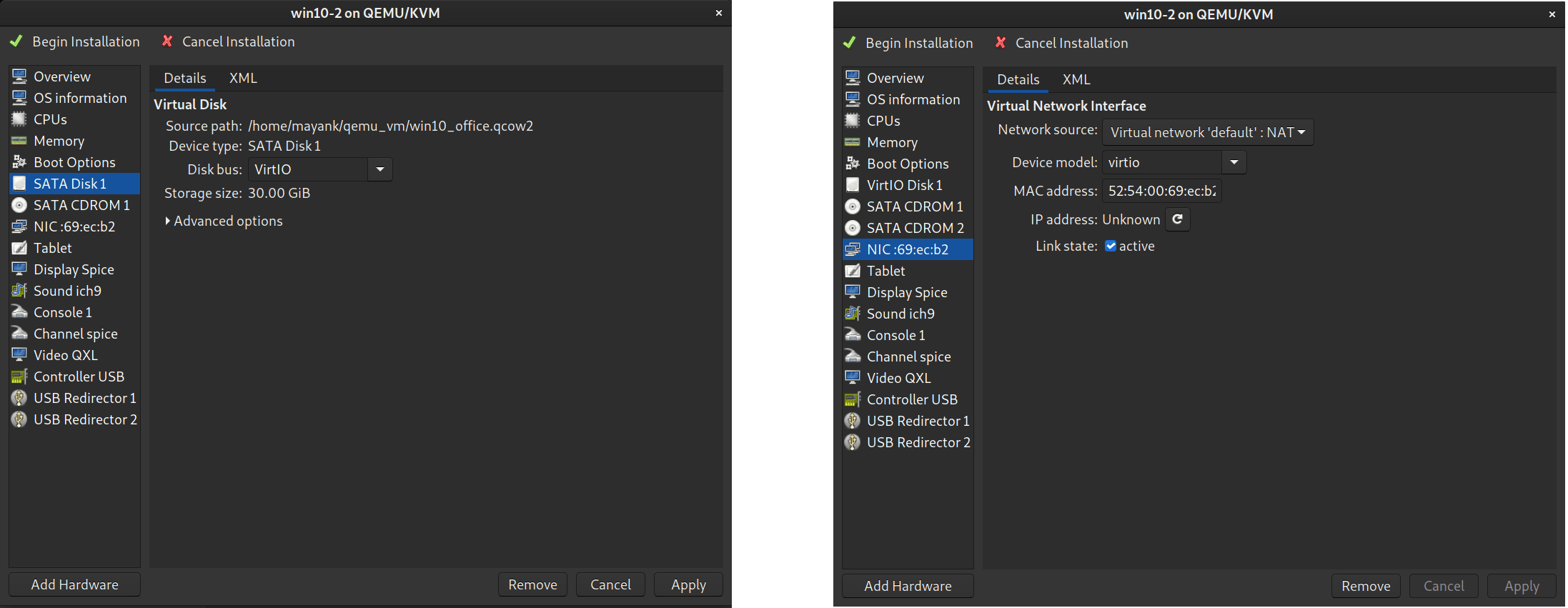1568x608 pixels.
Task: Click Controller USB icon in left window
Action: pyautogui.click(x=19, y=377)
